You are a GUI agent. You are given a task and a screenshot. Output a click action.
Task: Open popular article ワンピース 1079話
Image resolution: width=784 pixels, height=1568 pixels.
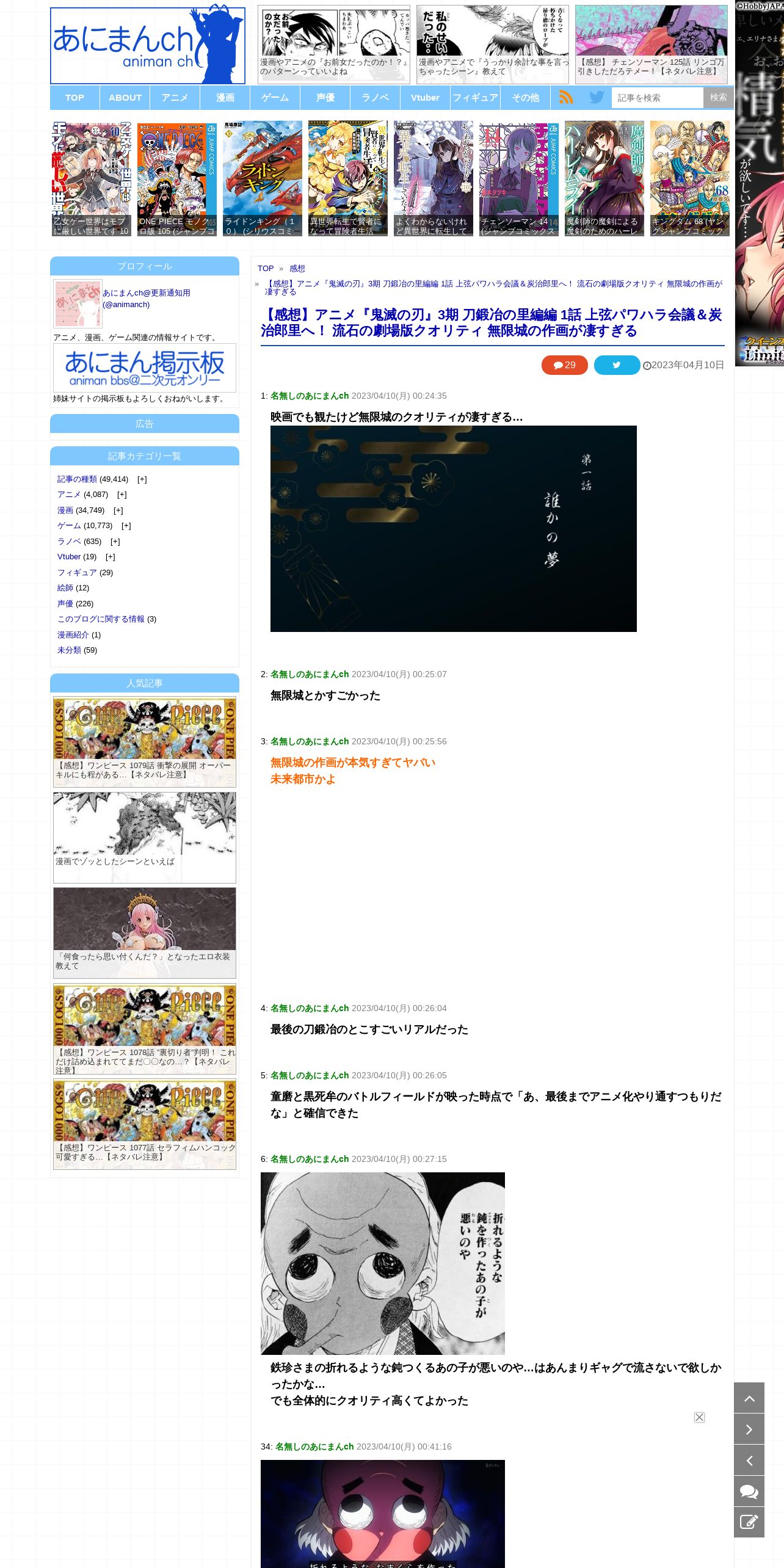tap(145, 742)
